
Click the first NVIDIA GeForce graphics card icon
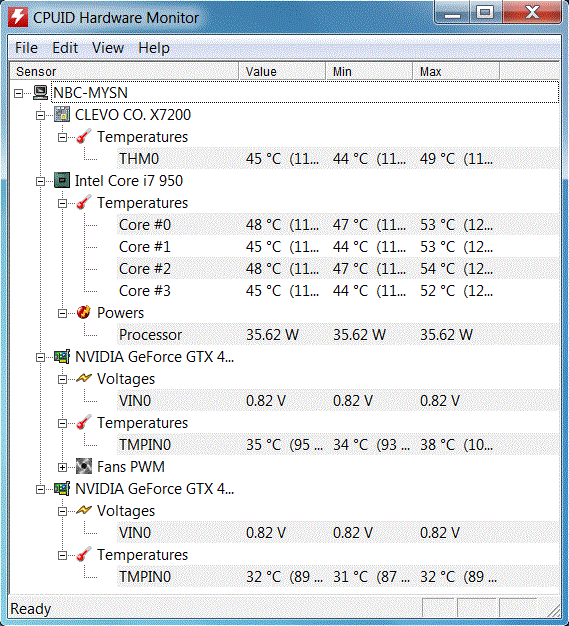62,356
